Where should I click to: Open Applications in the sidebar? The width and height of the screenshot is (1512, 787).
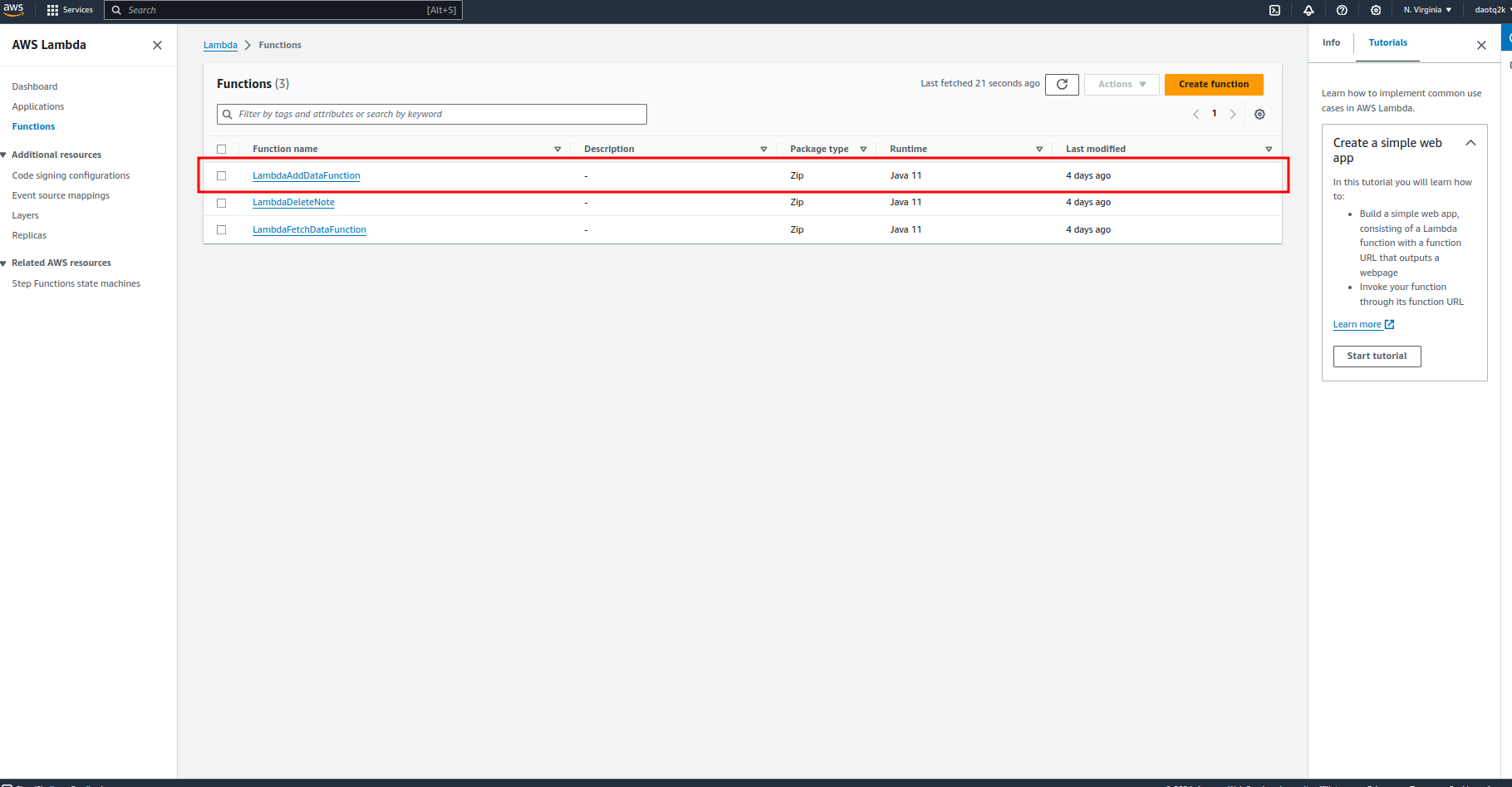38,106
